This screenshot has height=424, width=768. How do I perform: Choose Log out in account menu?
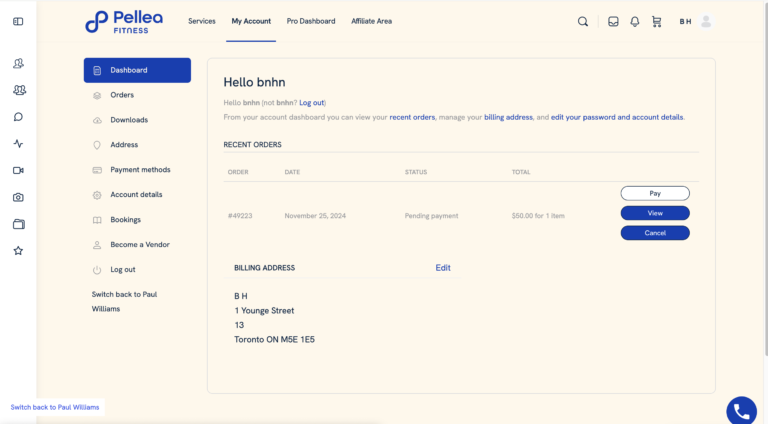[122, 270]
